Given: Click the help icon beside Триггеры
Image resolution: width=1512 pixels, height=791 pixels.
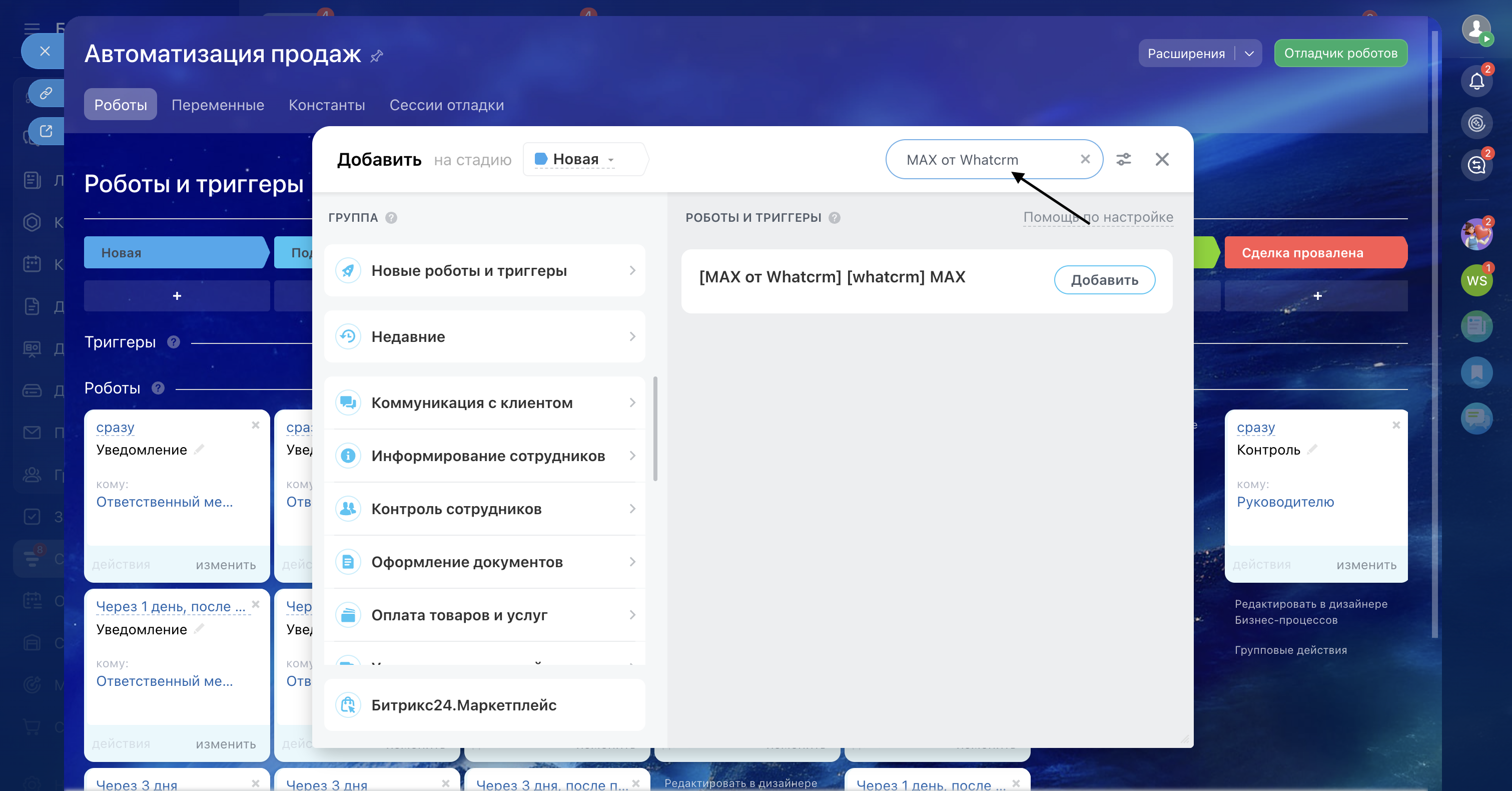Looking at the screenshot, I should pyautogui.click(x=173, y=342).
